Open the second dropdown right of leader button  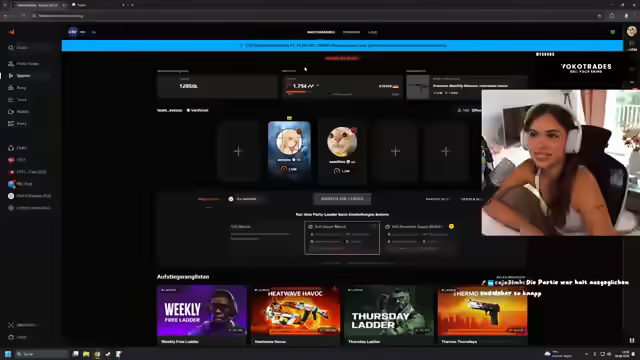coord(471,199)
